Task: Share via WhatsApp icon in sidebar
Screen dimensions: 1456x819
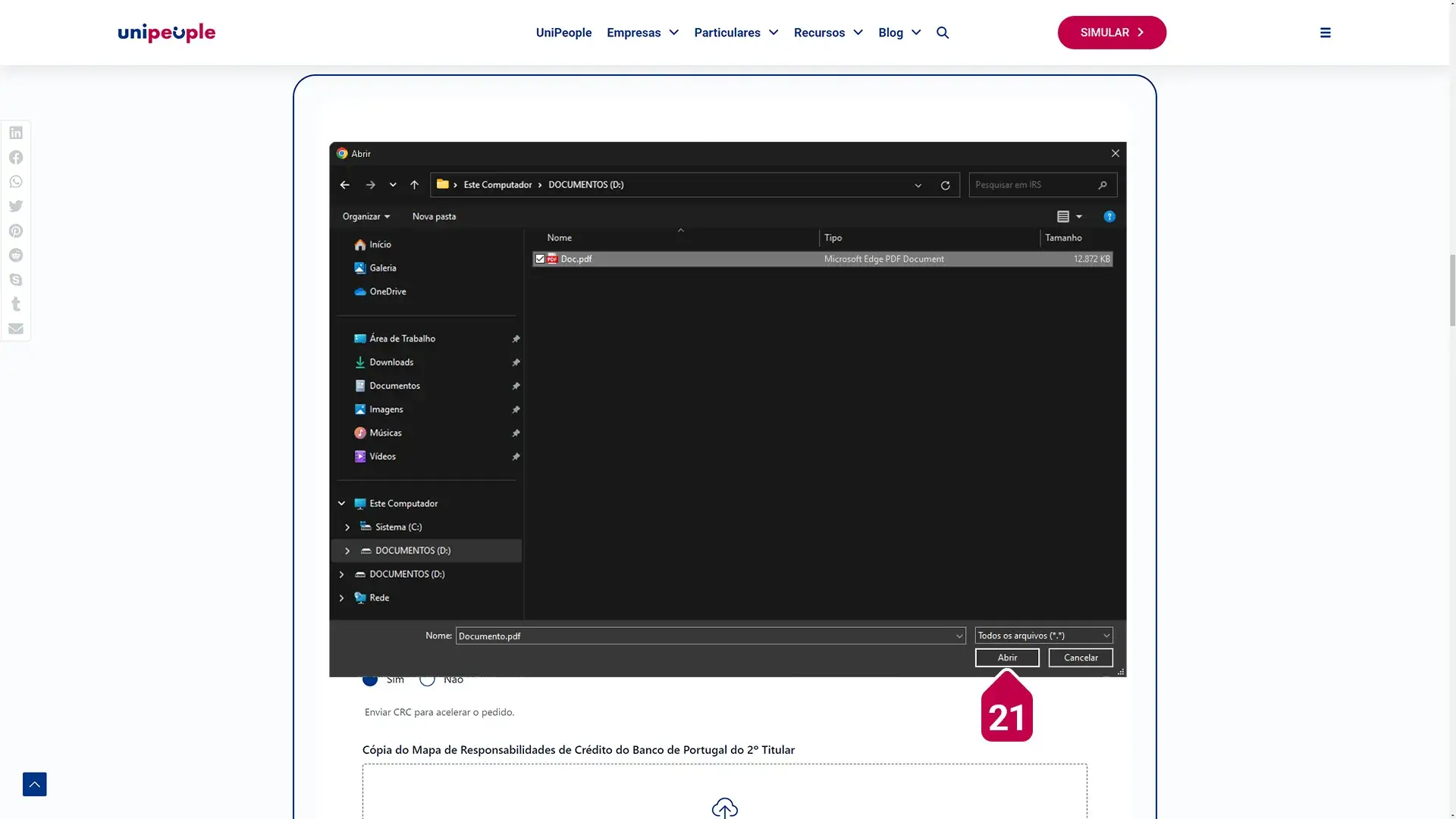Action: coord(16,182)
